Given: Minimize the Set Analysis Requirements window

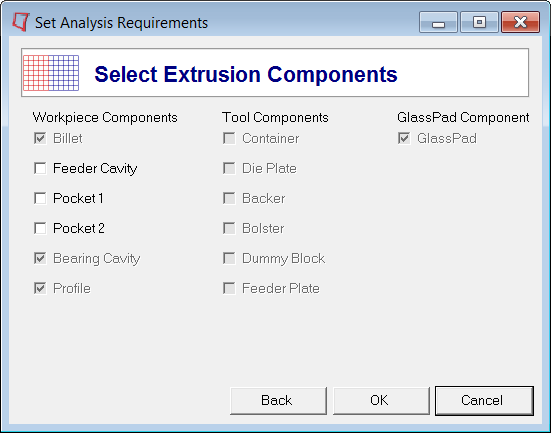Looking at the screenshot, I should 438,22.
